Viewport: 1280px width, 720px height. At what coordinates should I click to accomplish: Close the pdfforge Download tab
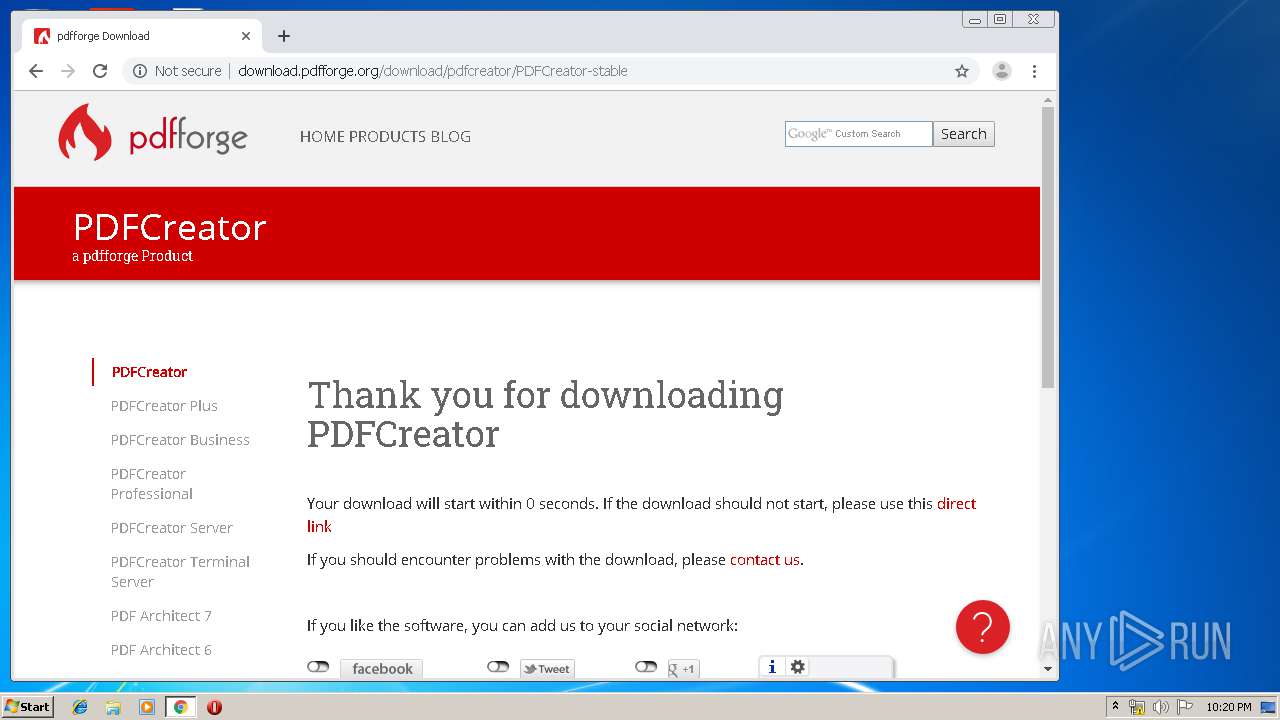coord(246,36)
